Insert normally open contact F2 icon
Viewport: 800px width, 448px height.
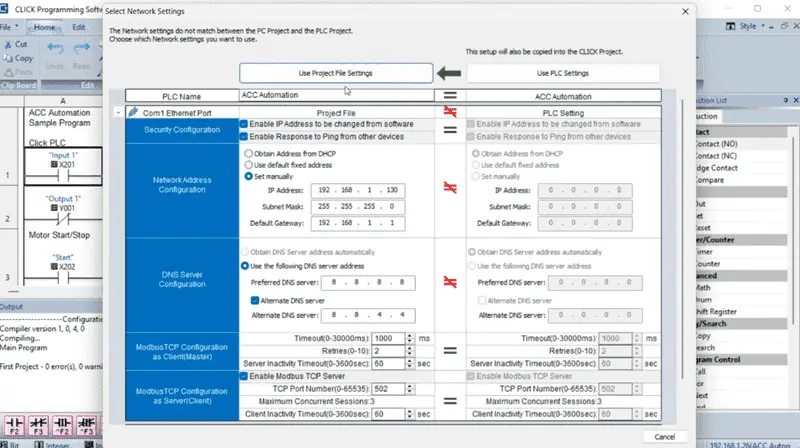pyautogui.click(x=14, y=426)
